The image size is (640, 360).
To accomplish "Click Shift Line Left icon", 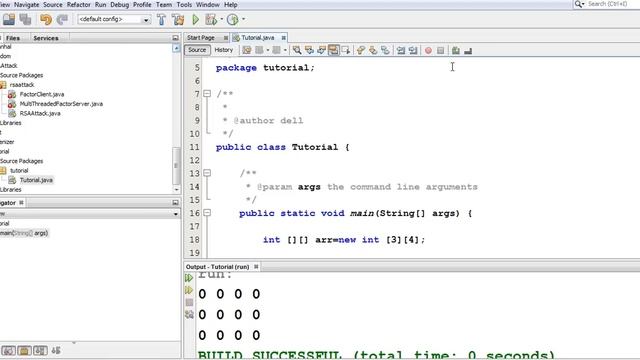I will pos(401,50).
